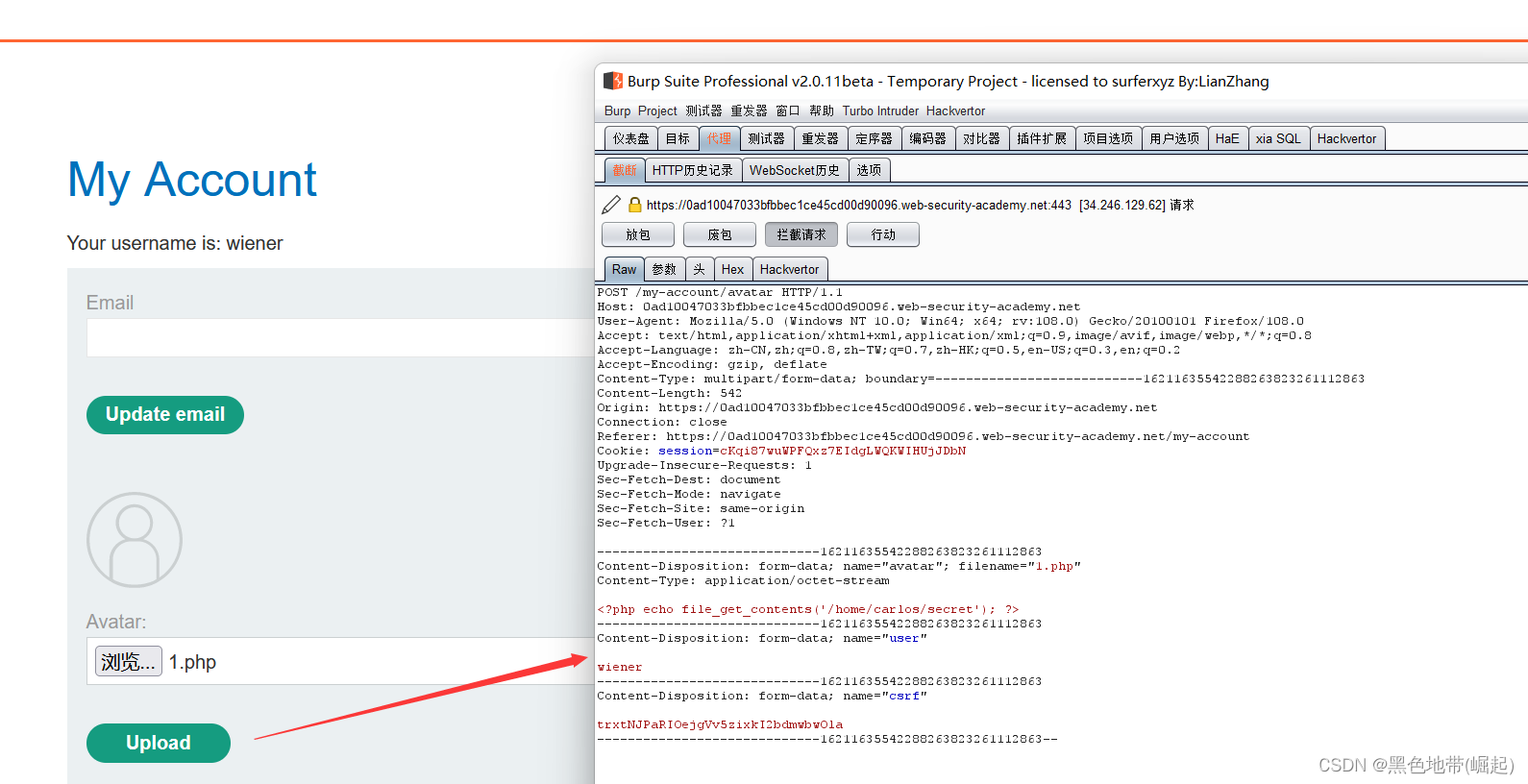Select the Raw view tab
The height and width of the screenshot is (784, 1528).
624,270
